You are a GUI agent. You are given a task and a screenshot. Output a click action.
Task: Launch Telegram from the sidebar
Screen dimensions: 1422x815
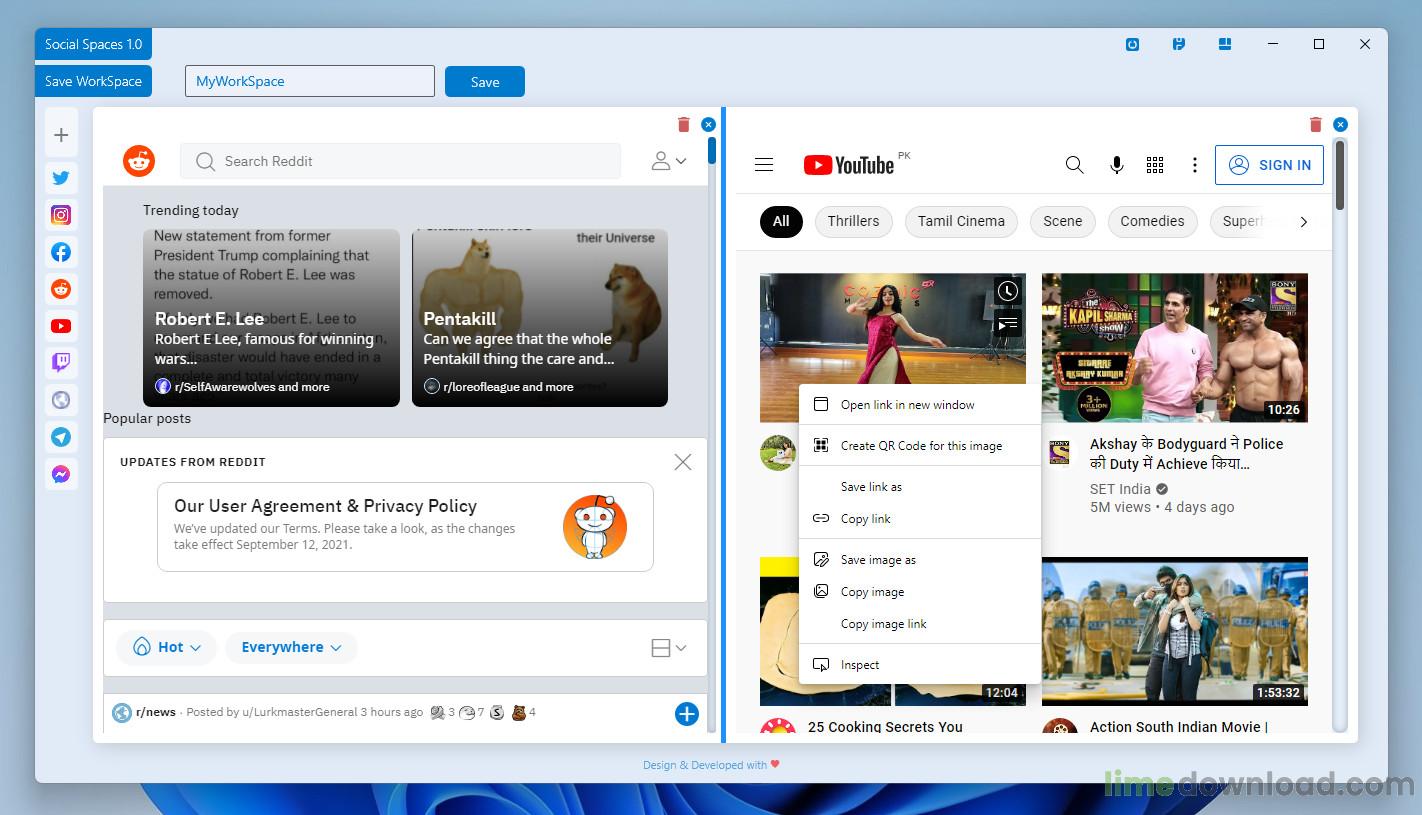[61, 437]
